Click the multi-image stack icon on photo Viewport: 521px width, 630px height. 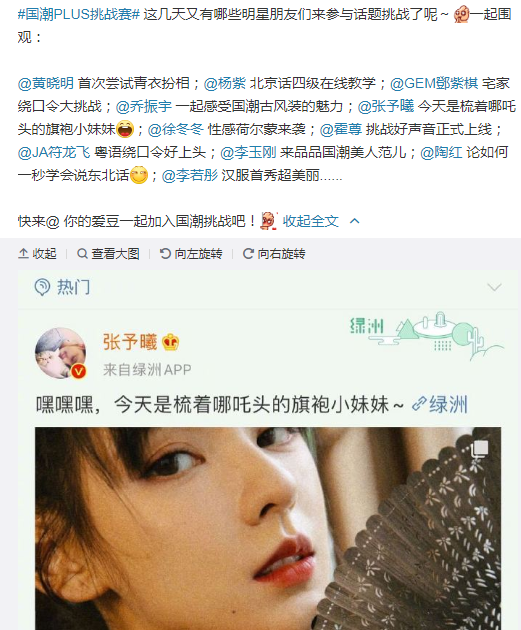pyautogui.click(x=480, y=448)
